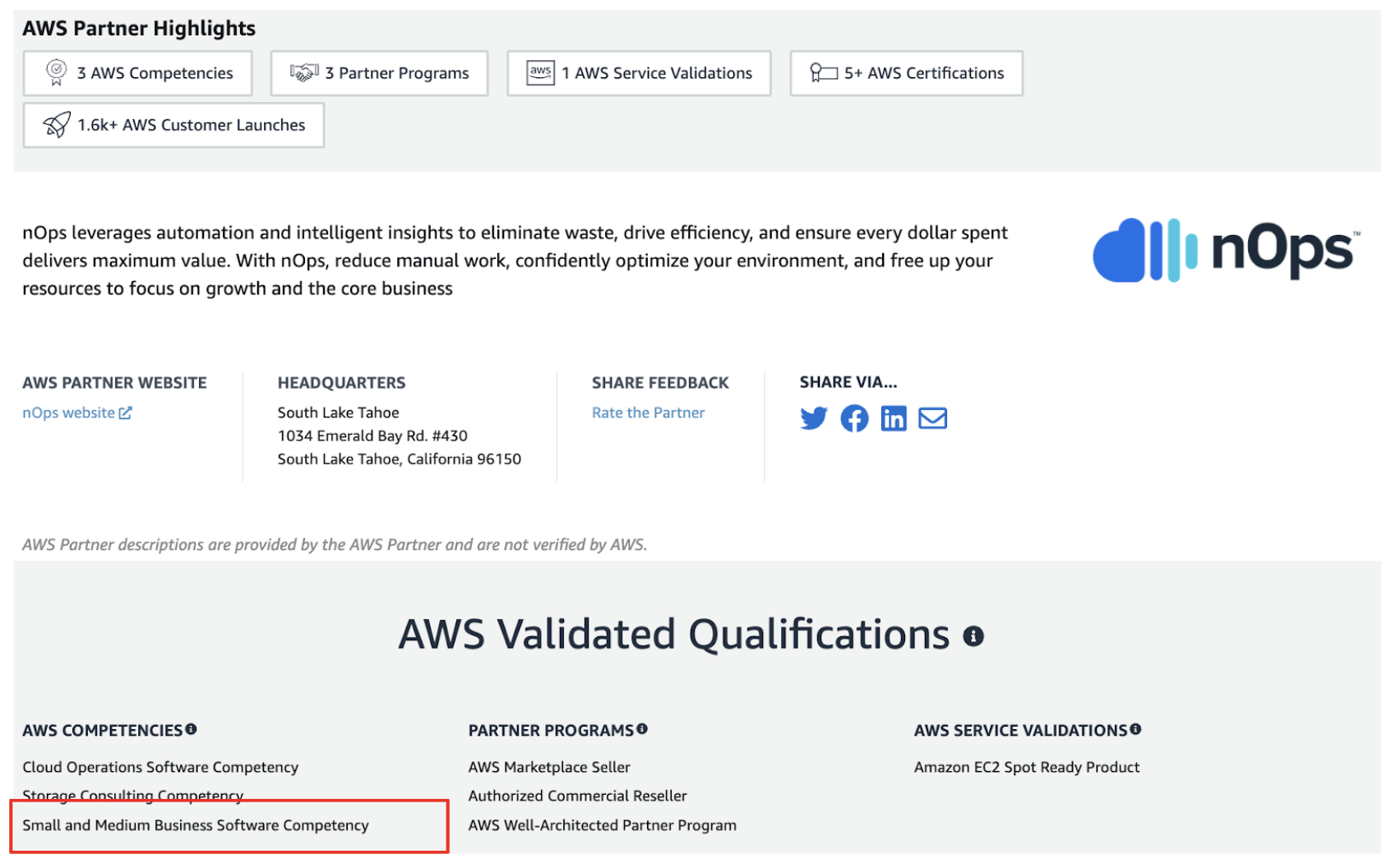Click info icon by AWS Service Validations
Image resolution: width=1396 pixels, height=868 pixels.
coord(1135,729)
